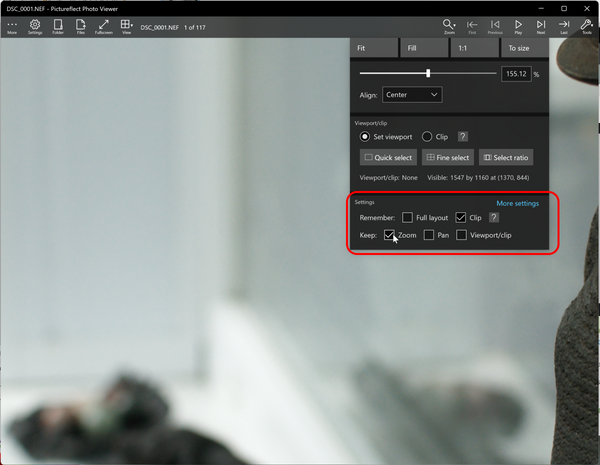Screen dimensions: 600x465
Task: Open the View dropdown in toolbar
Action: [x=127, y=26]
